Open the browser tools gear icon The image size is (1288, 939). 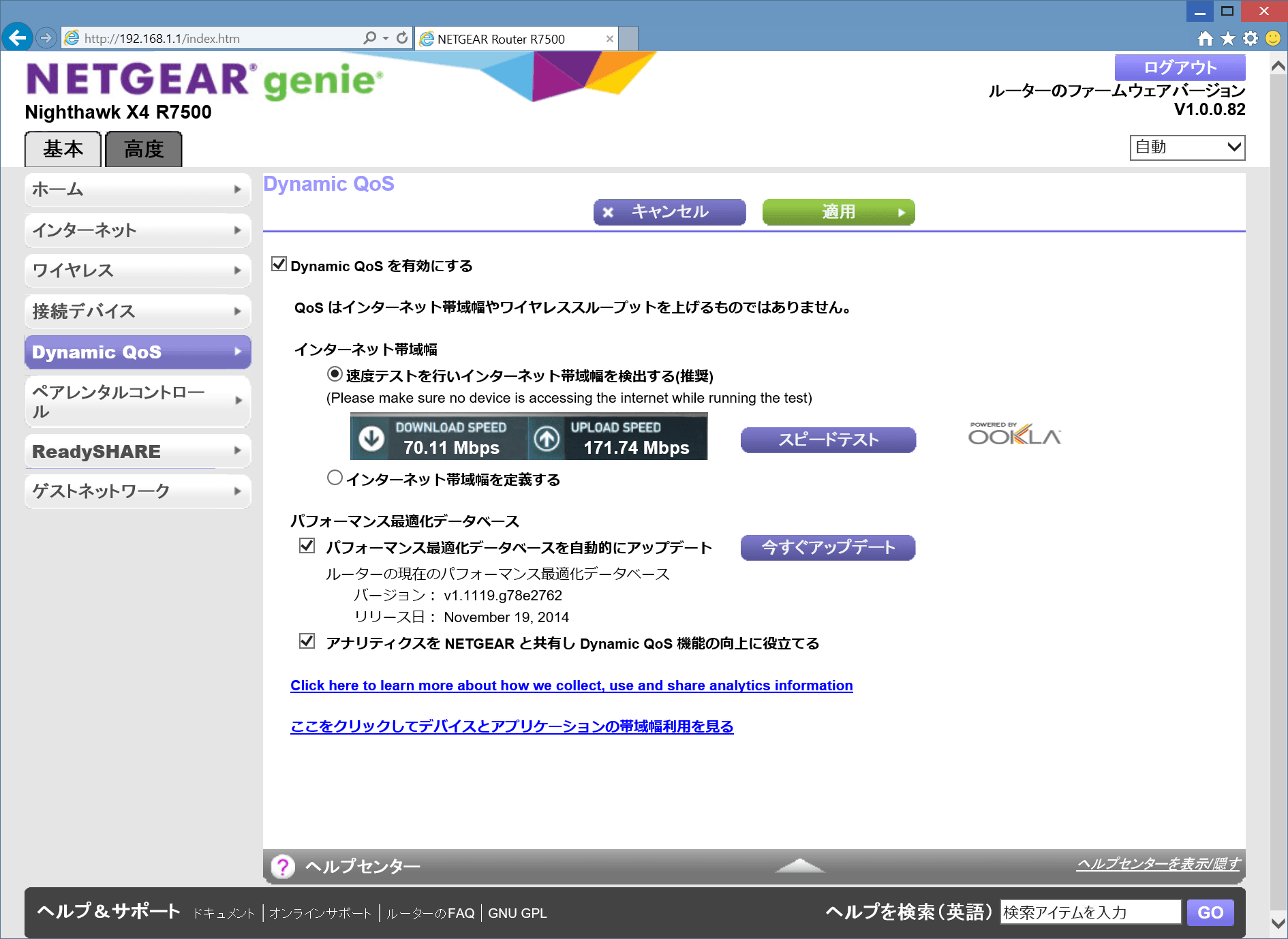[x=1250, y=38]
